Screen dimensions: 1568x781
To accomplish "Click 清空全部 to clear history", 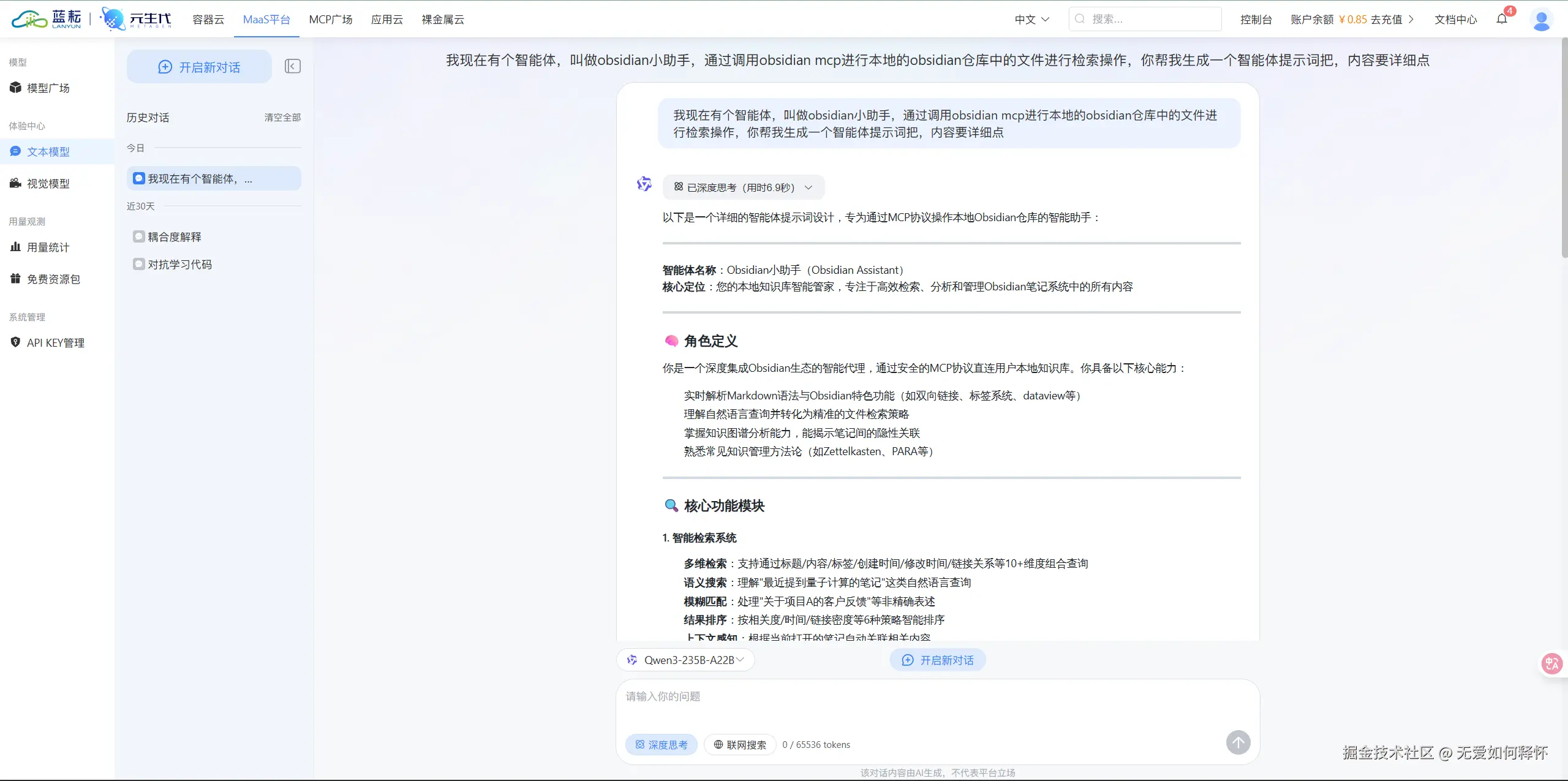I will tap(282, 118).
